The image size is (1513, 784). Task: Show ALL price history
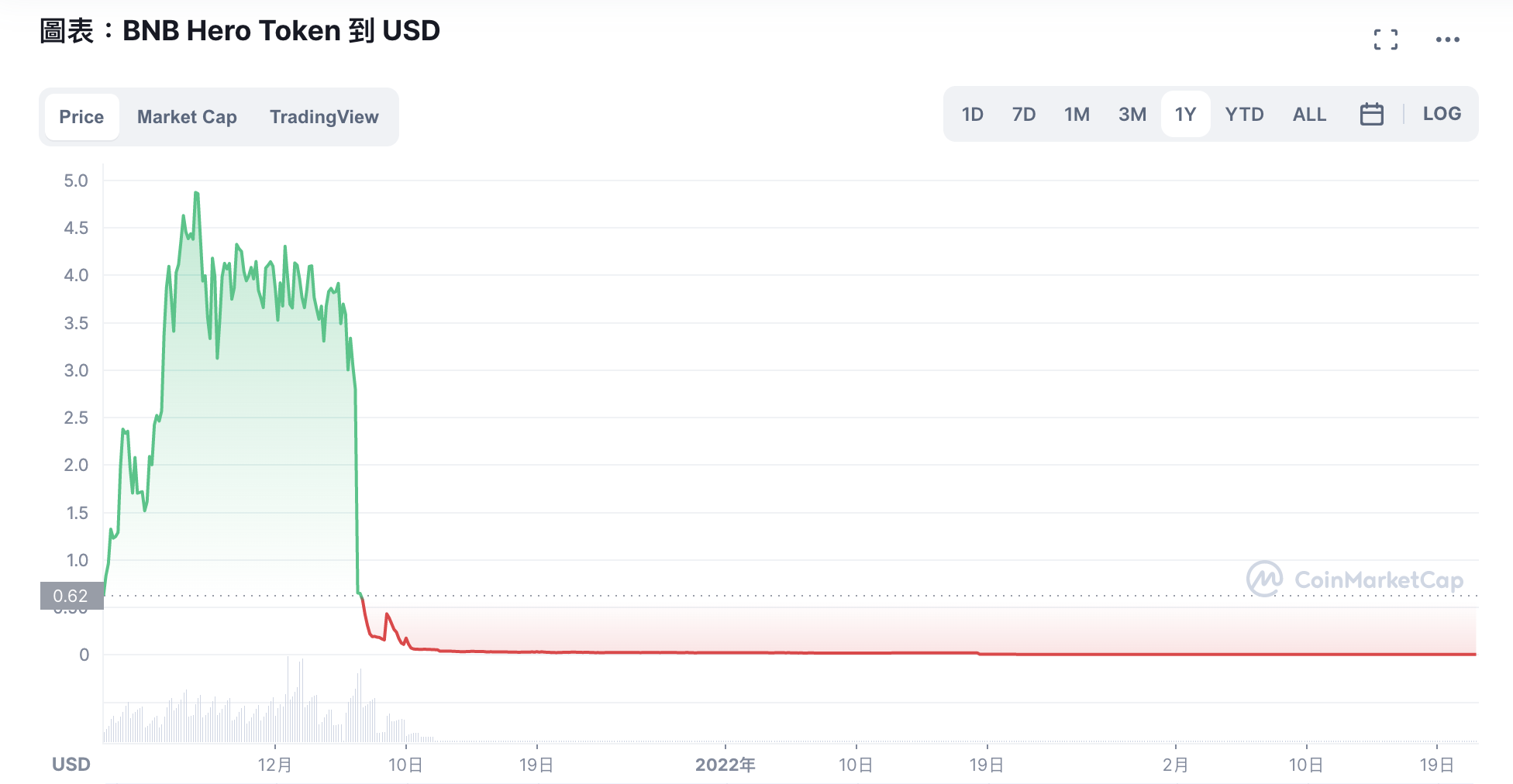point(1309,115)
